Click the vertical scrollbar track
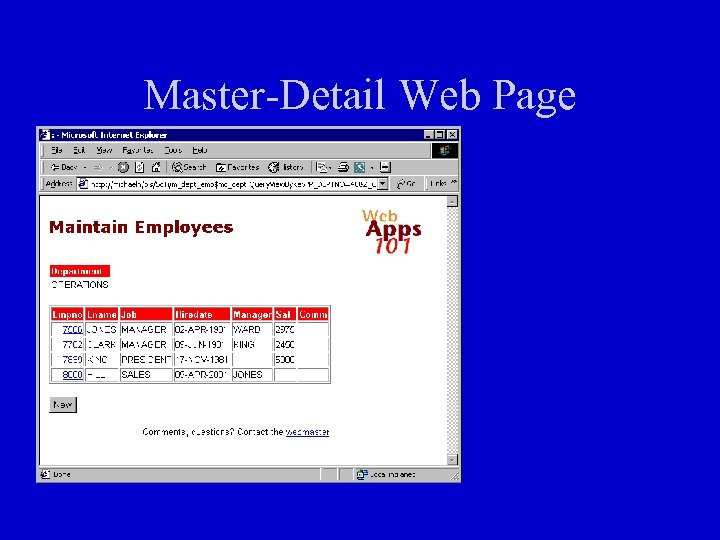The height and width of the screenshot is (540, 720). [x=452, y=331]
